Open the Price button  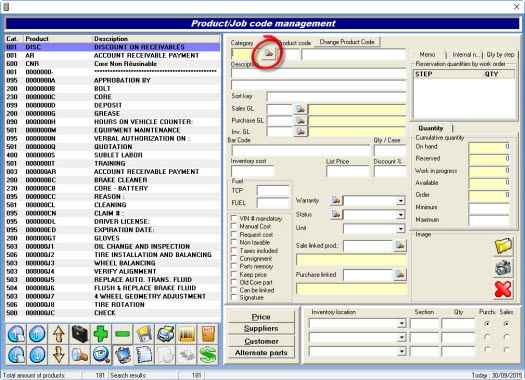261,316
